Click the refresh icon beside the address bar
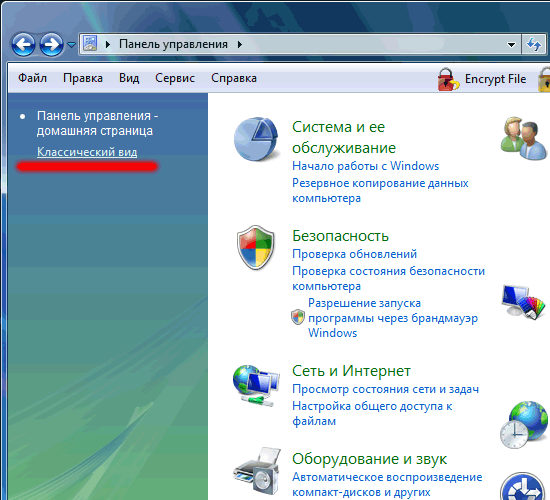This screenshot has height=500, width=550. [534, 45]
